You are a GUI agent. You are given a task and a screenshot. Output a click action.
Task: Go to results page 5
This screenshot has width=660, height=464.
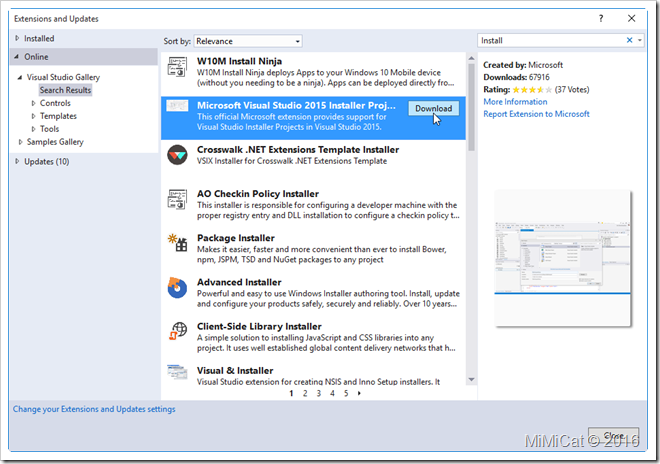click(346, 393)
